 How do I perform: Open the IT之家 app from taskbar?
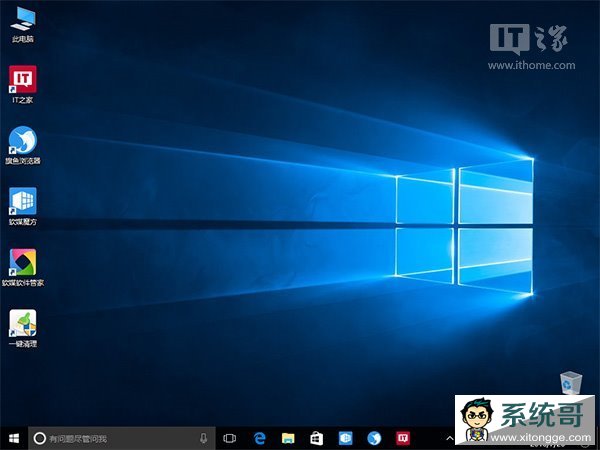403,438
